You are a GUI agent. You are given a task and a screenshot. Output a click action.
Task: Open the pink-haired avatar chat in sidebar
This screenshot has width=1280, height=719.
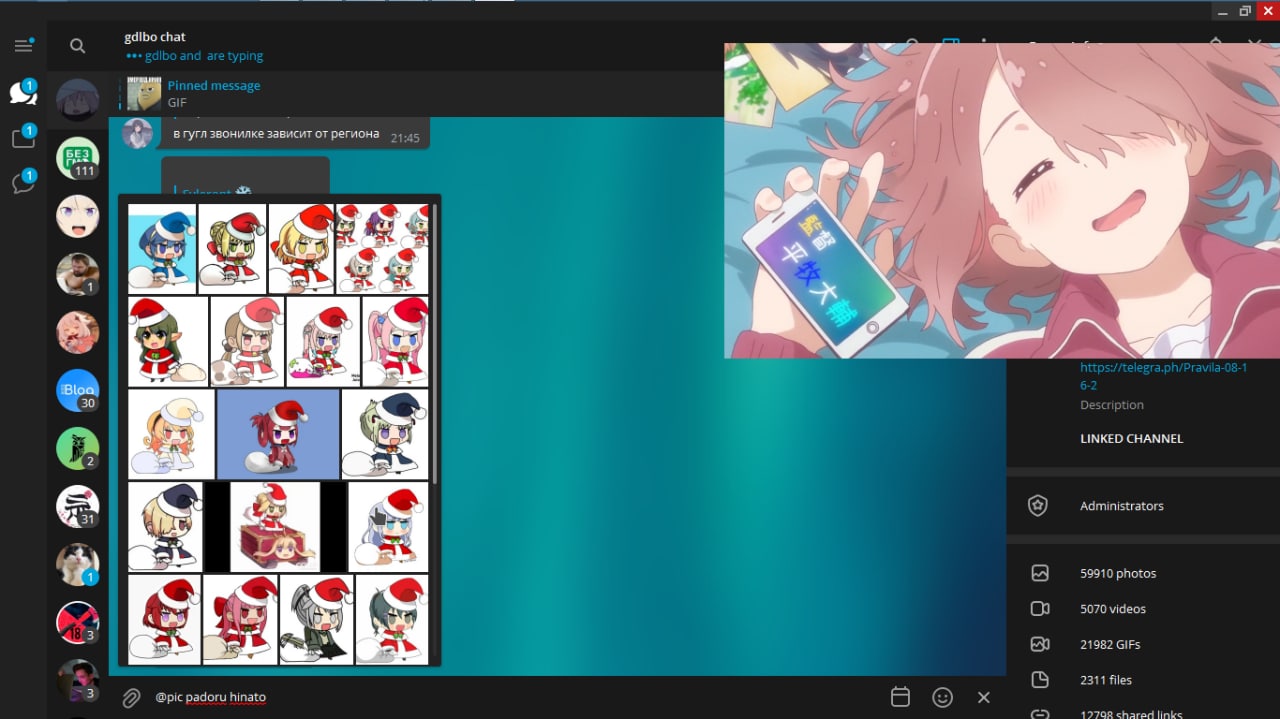click(x=78, y=333)
